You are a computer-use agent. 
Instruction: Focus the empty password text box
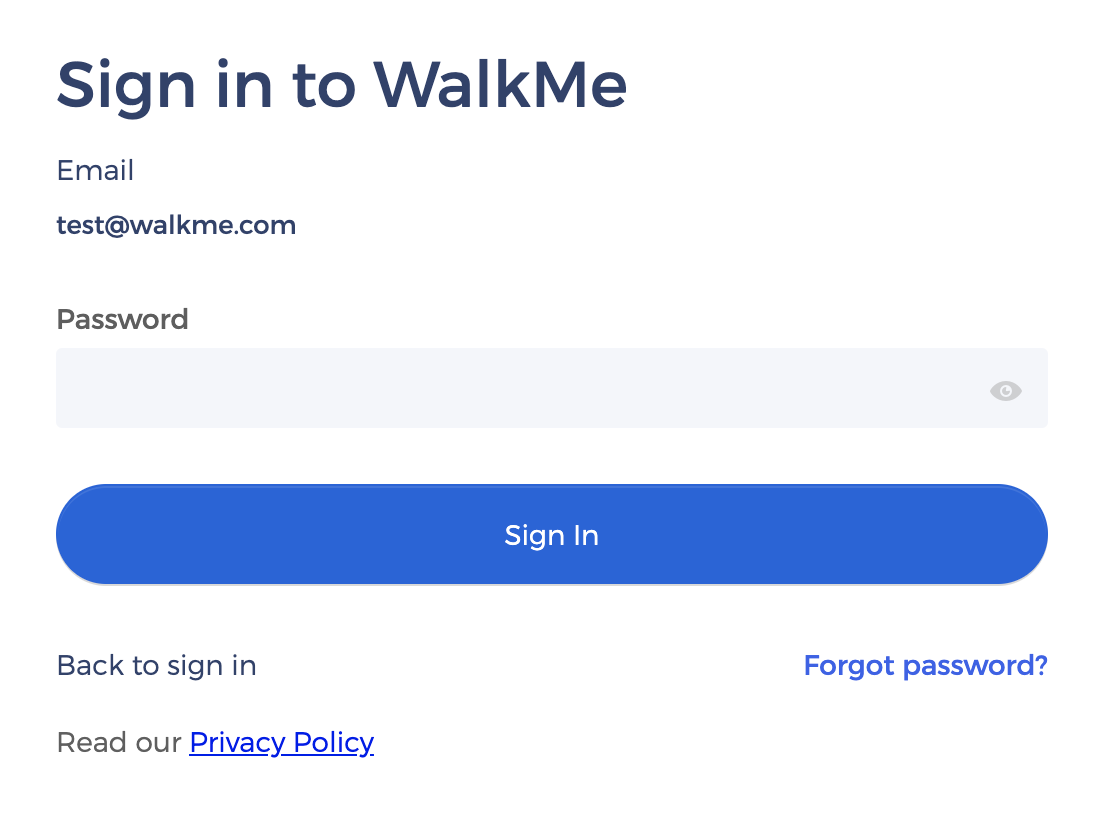[520, 388]
